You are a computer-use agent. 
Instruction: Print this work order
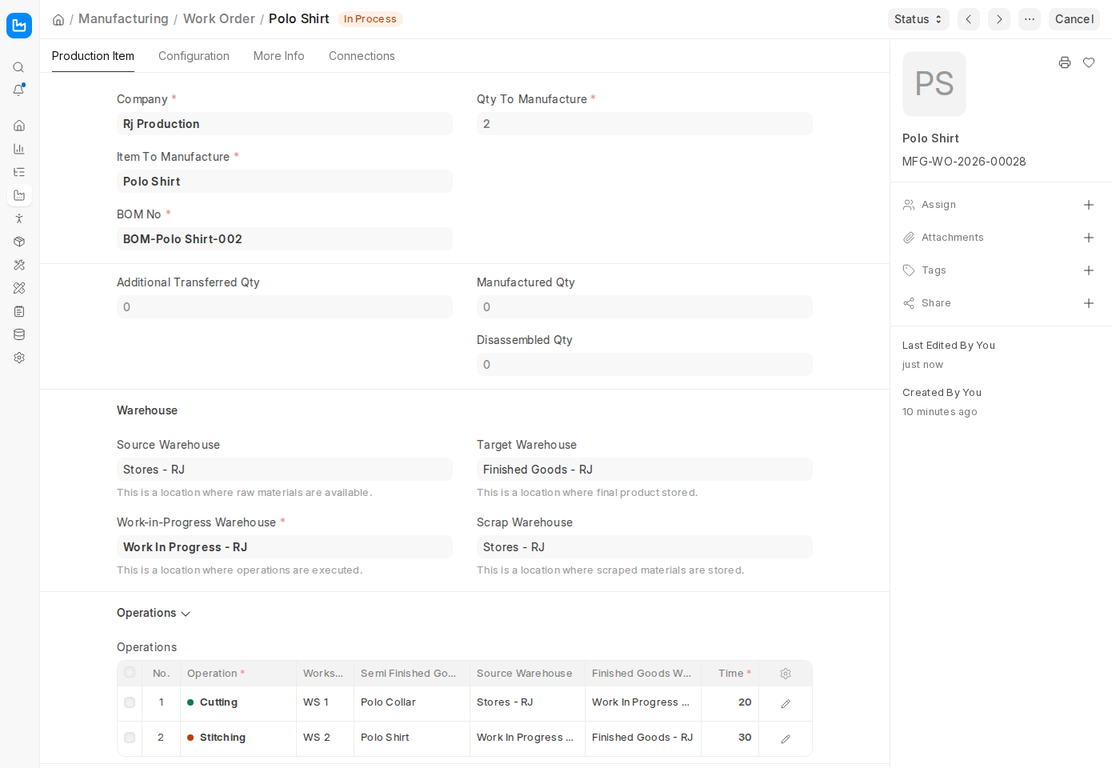(1064, 63)
